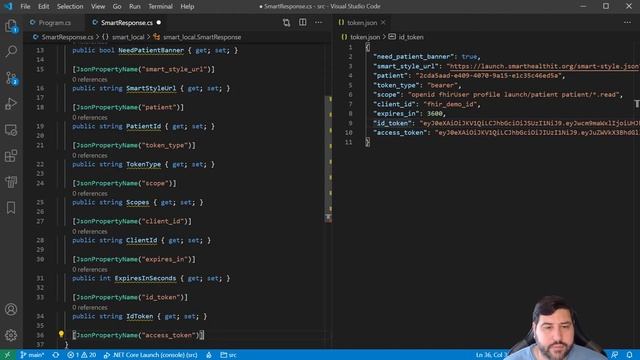This screenshot has height=360, width=640.
Task: Switch git branch main* in status bar
Action: [x=32, y=355]
